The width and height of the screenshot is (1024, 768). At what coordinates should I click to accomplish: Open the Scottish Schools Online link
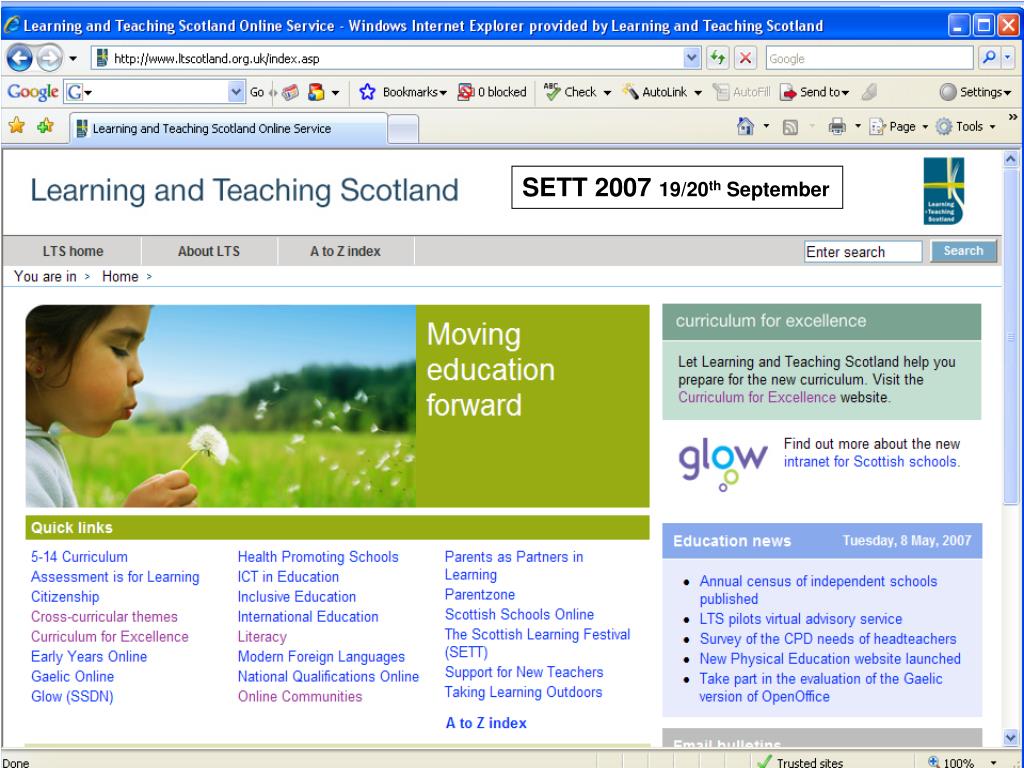pos(519,615)
